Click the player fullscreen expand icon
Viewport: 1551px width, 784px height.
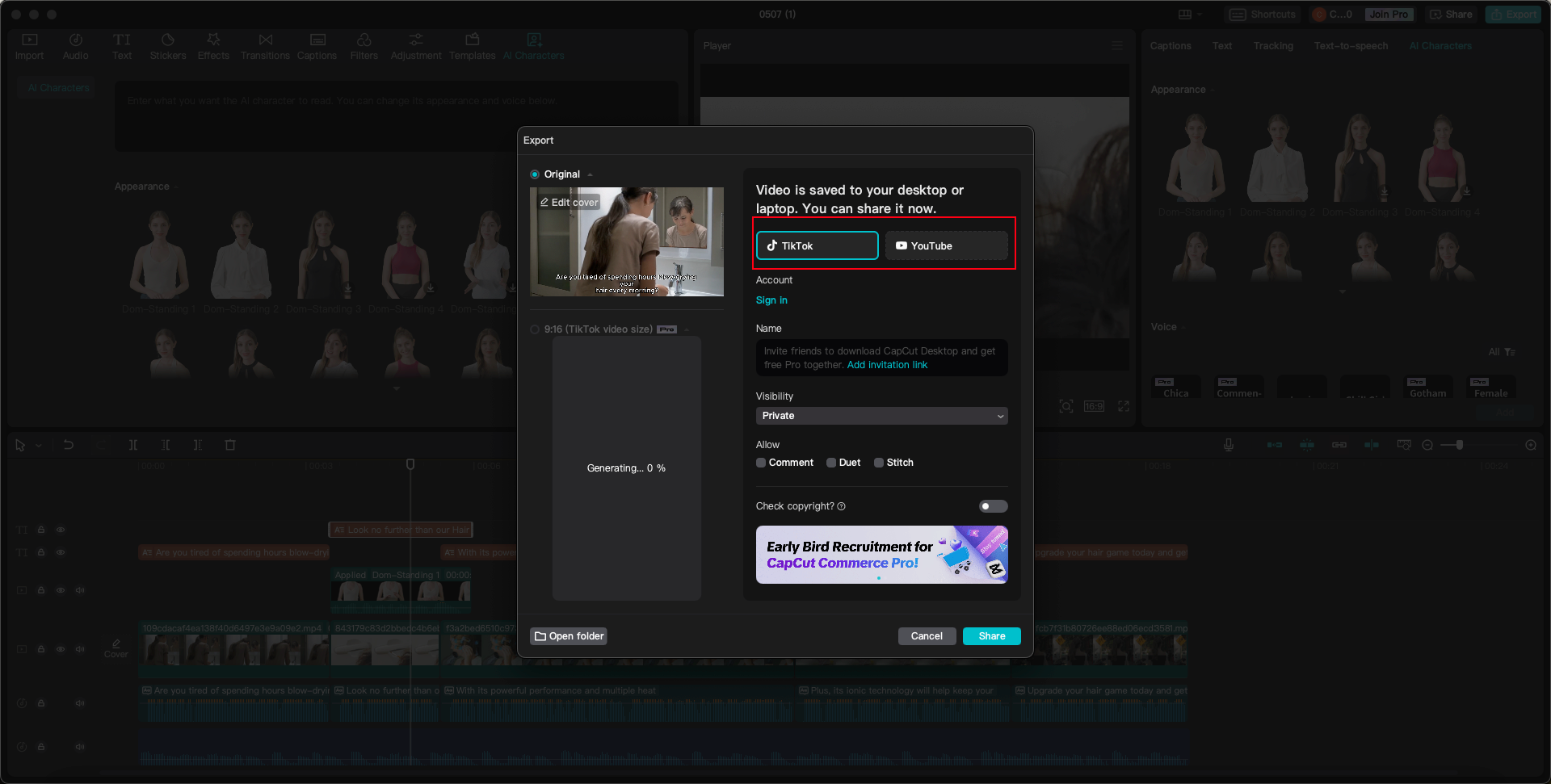(x=1124, y=406)
